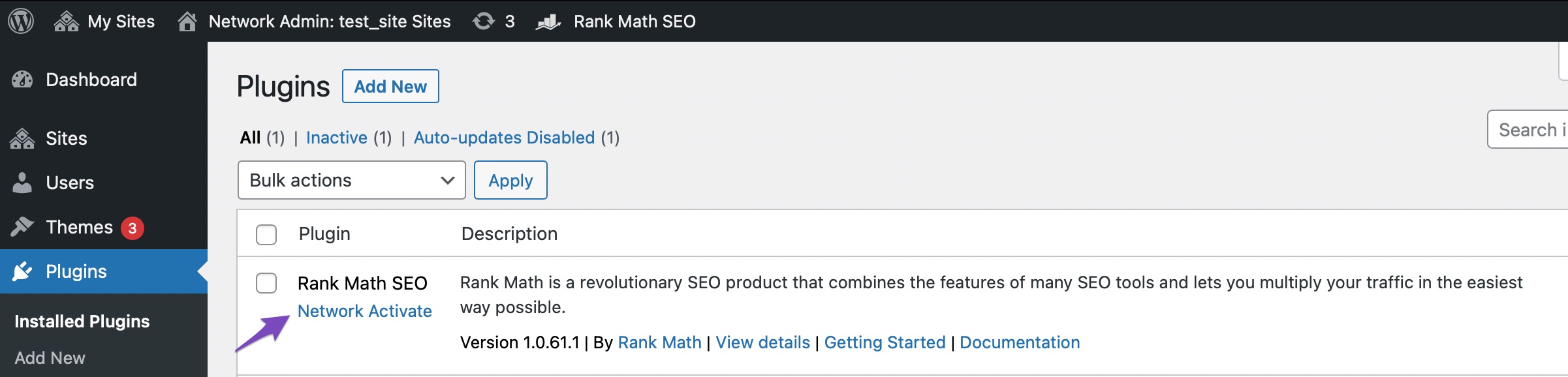Click the Network Activate link
Image resolution: width=1568 pixels, height=377 pixels.
tap(364, 311)
